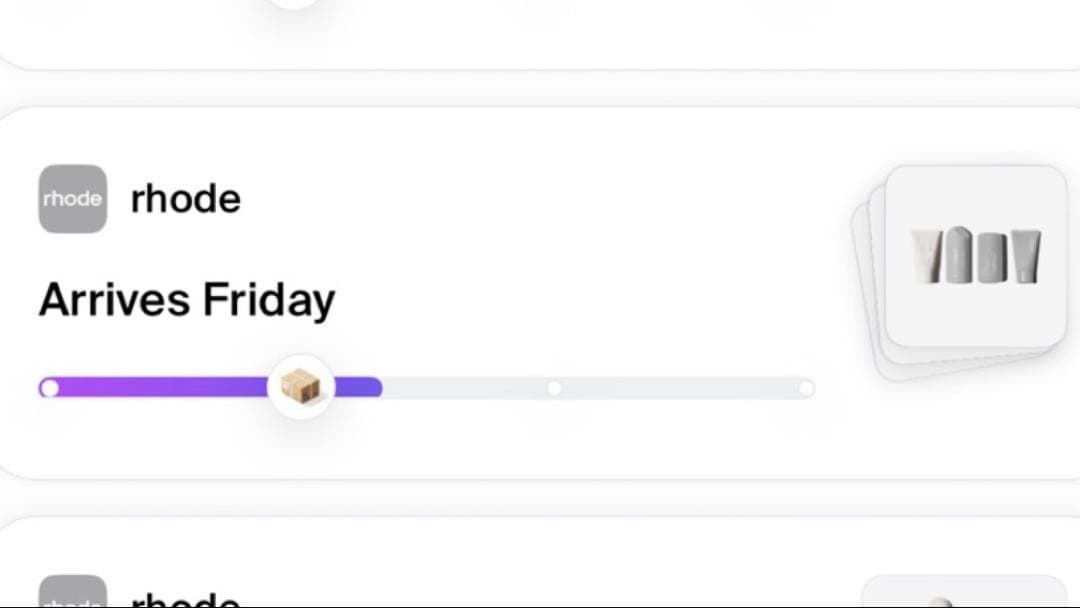
Task: Tap the "Arrives Friday" status text
Action: pos(187,300)
